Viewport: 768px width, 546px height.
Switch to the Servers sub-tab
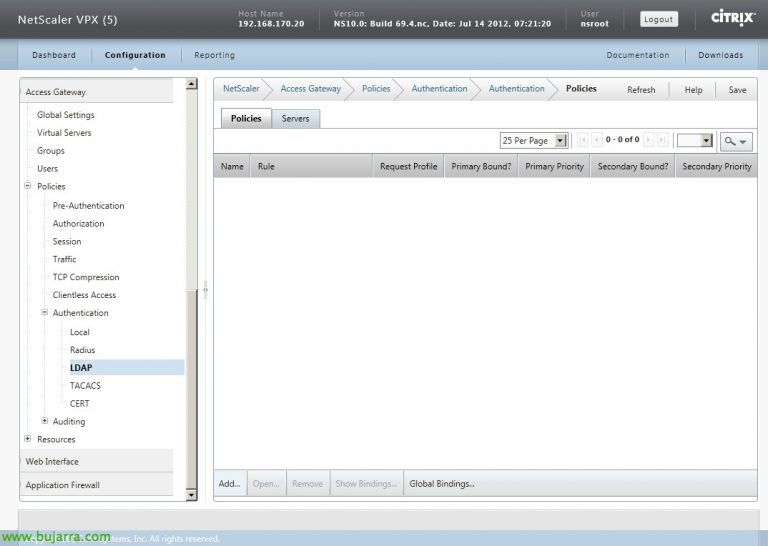[295, 119]
